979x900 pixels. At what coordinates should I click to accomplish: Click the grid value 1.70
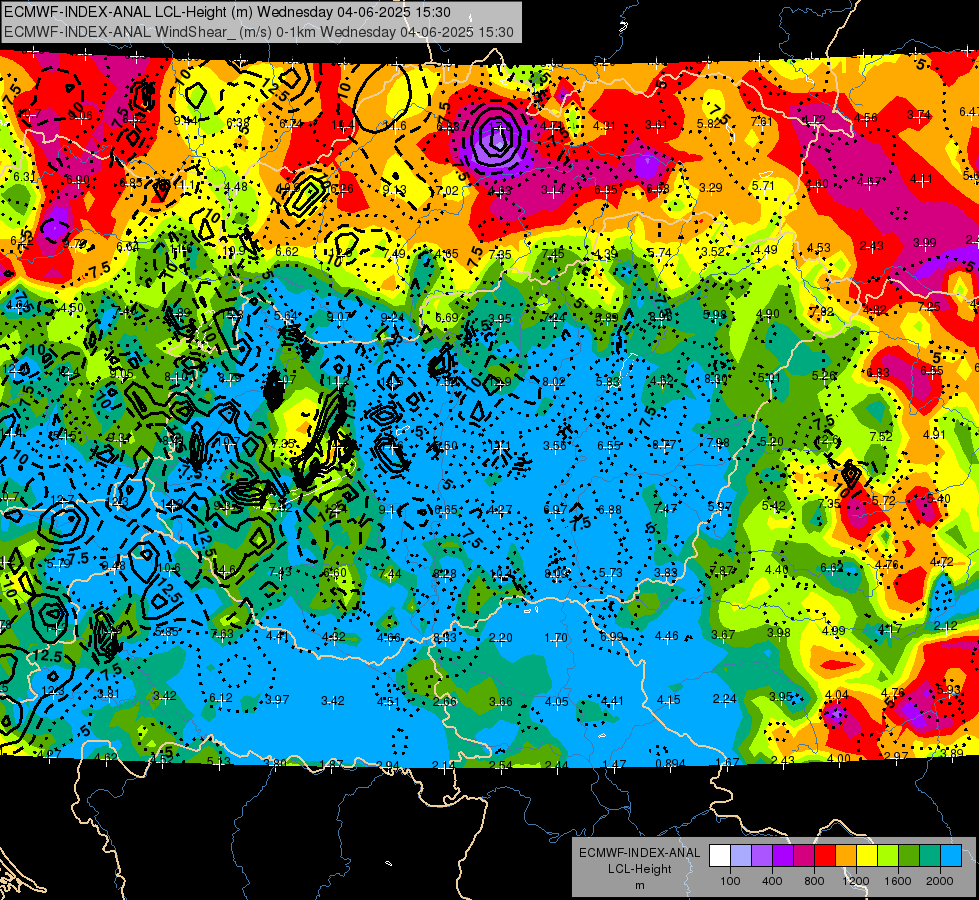(556, 638)
